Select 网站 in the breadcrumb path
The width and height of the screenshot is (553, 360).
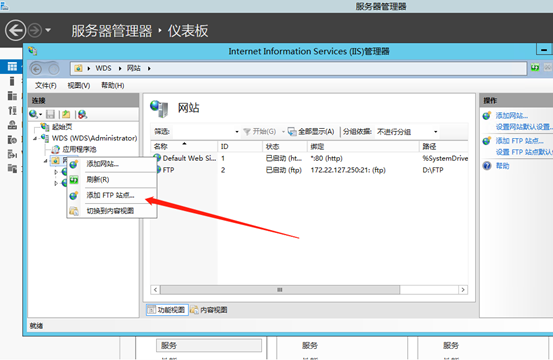pos(134,68)
